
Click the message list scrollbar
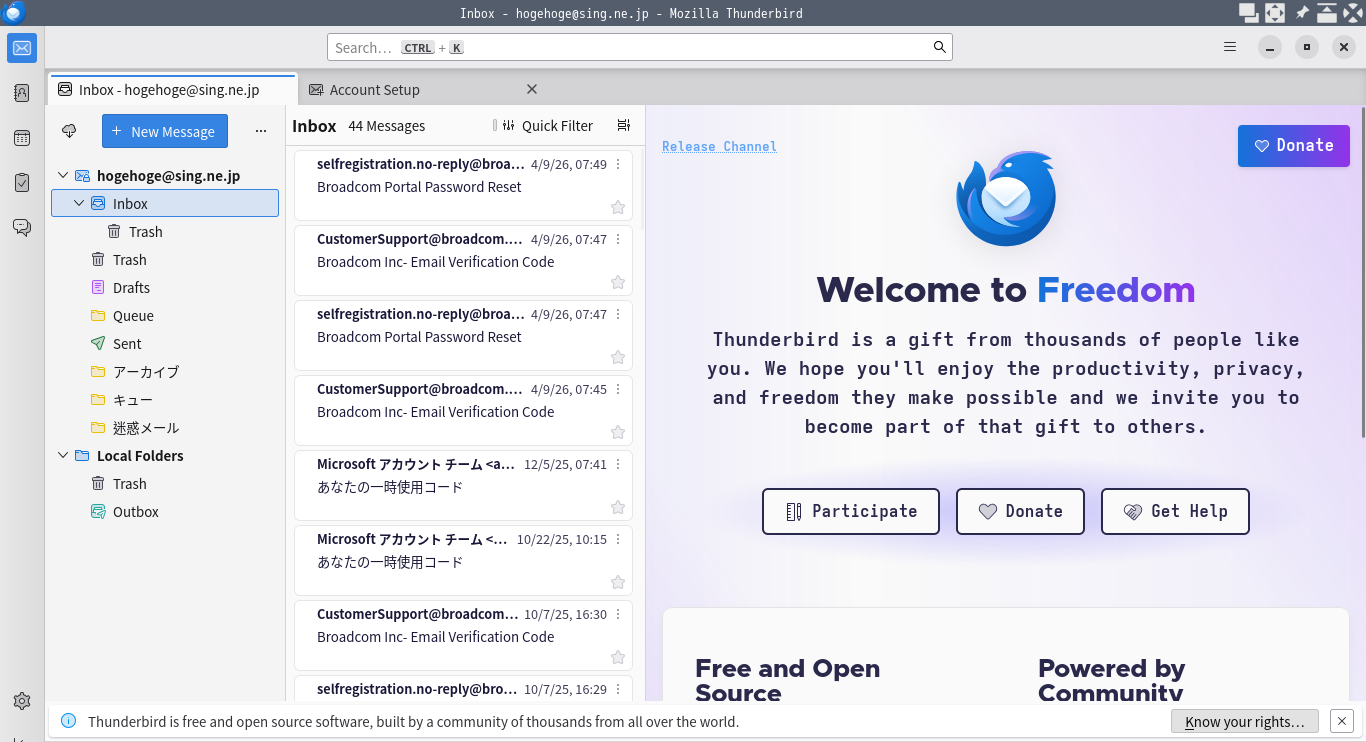click(641, 190)
